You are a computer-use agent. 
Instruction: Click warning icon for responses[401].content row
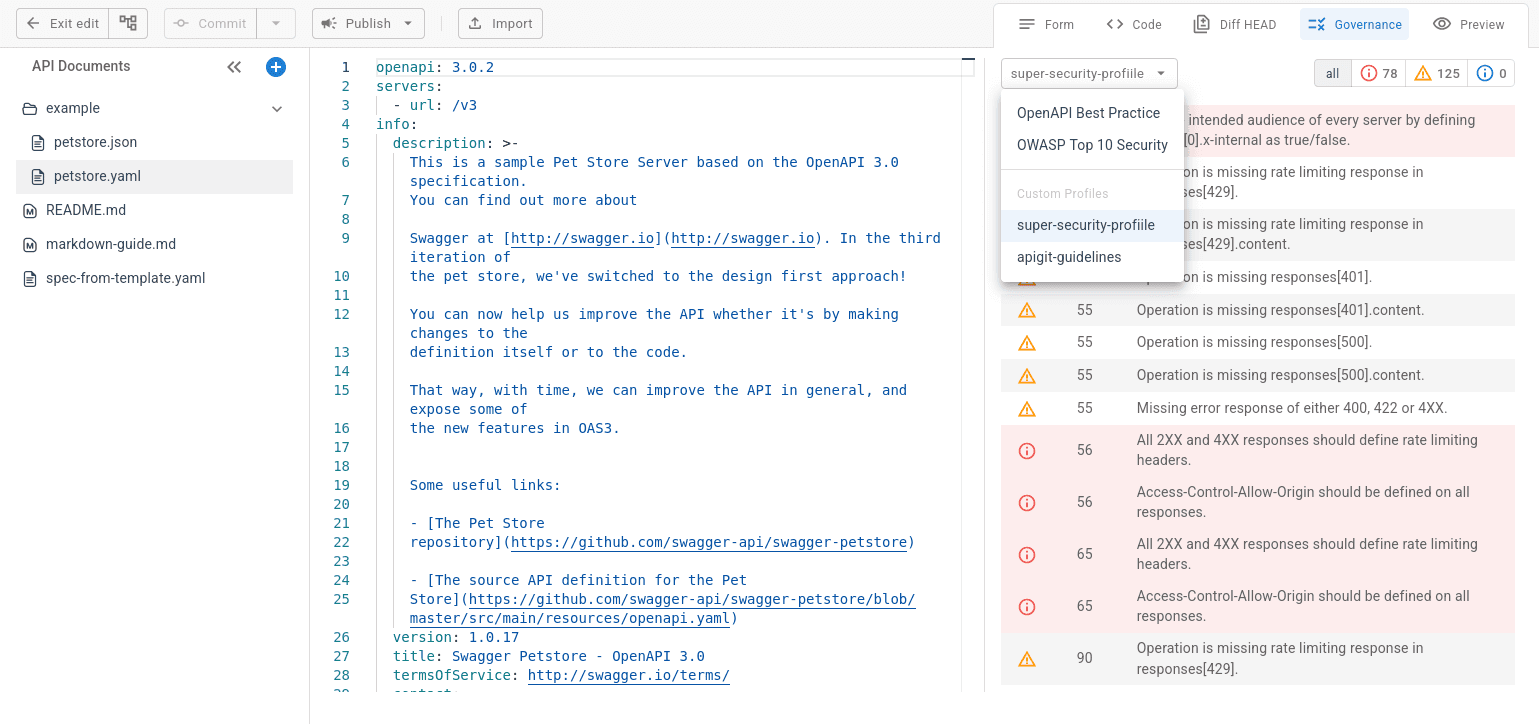pos(1026,310)
